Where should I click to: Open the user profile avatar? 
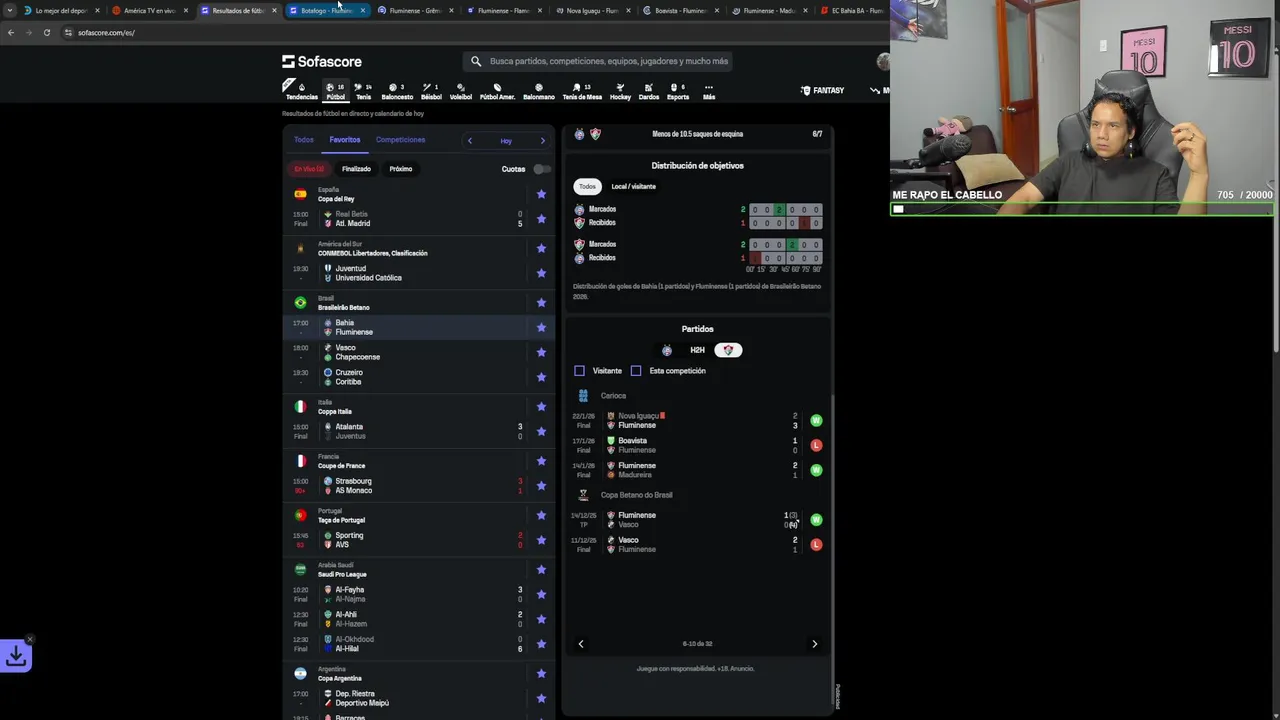coord(883,61)
